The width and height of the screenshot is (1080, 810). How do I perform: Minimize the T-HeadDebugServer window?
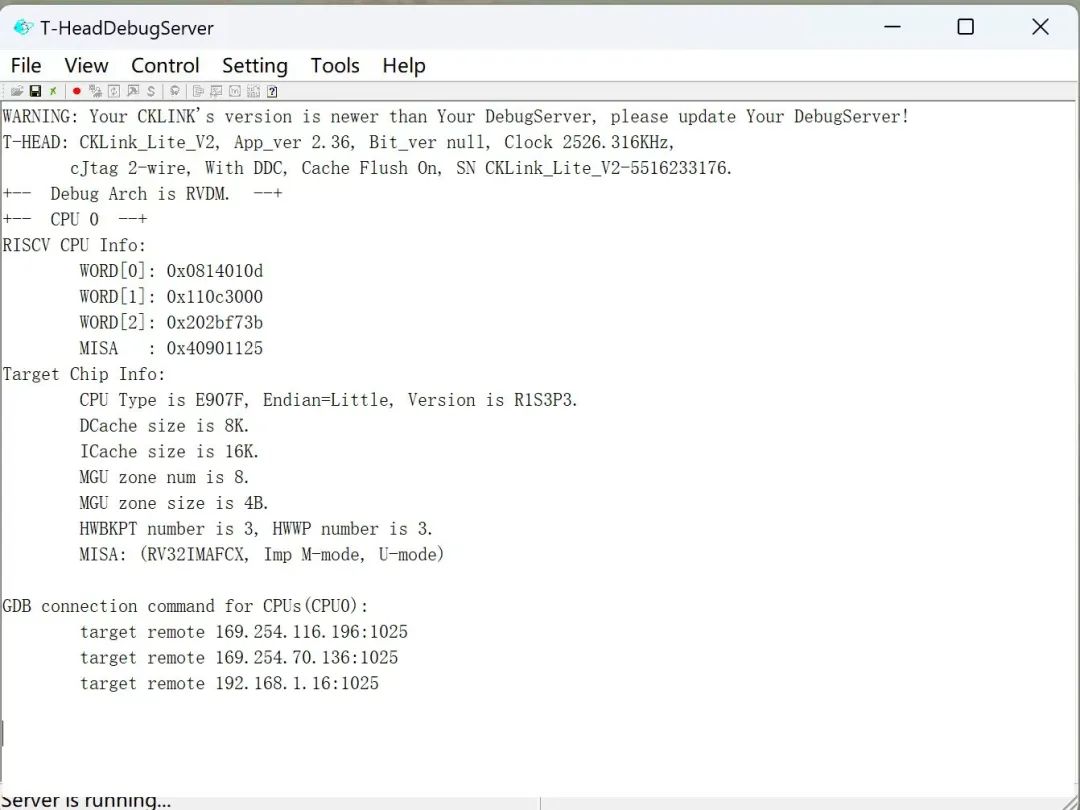pyautogui.click(x=890, y=27)
